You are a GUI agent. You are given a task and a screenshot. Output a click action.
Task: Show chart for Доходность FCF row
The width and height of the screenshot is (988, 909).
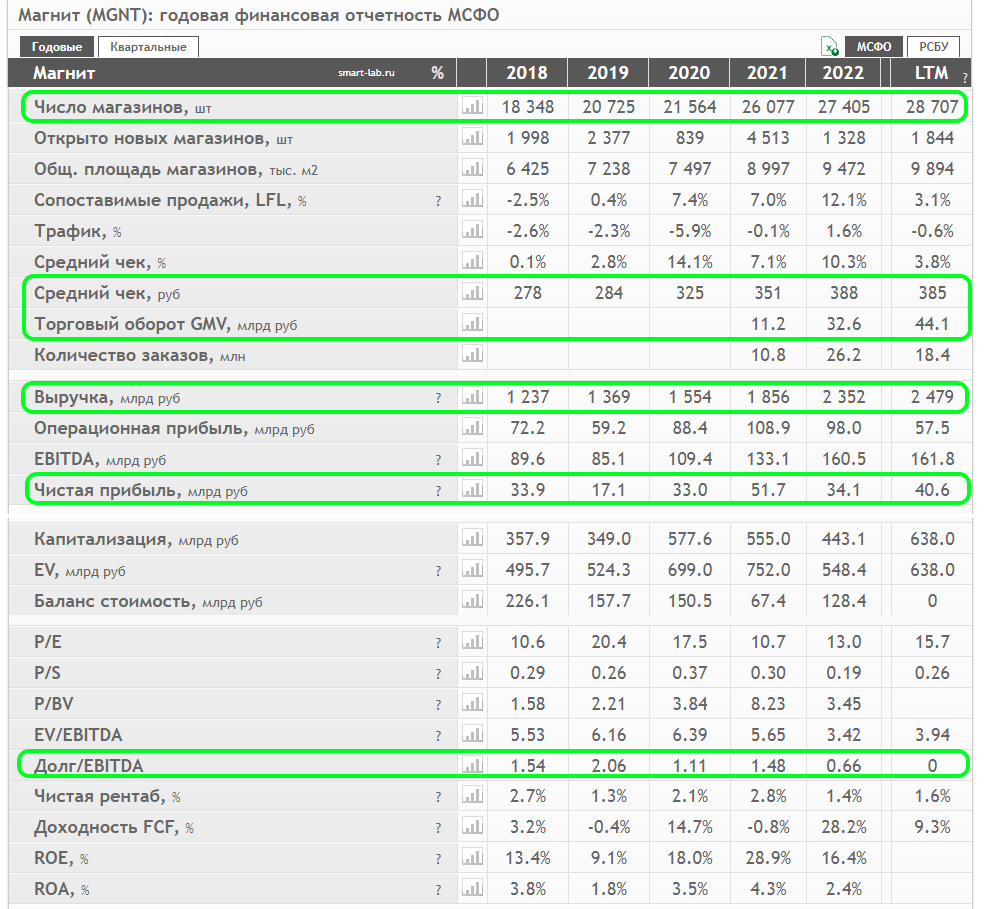click(x=472, y=826)
